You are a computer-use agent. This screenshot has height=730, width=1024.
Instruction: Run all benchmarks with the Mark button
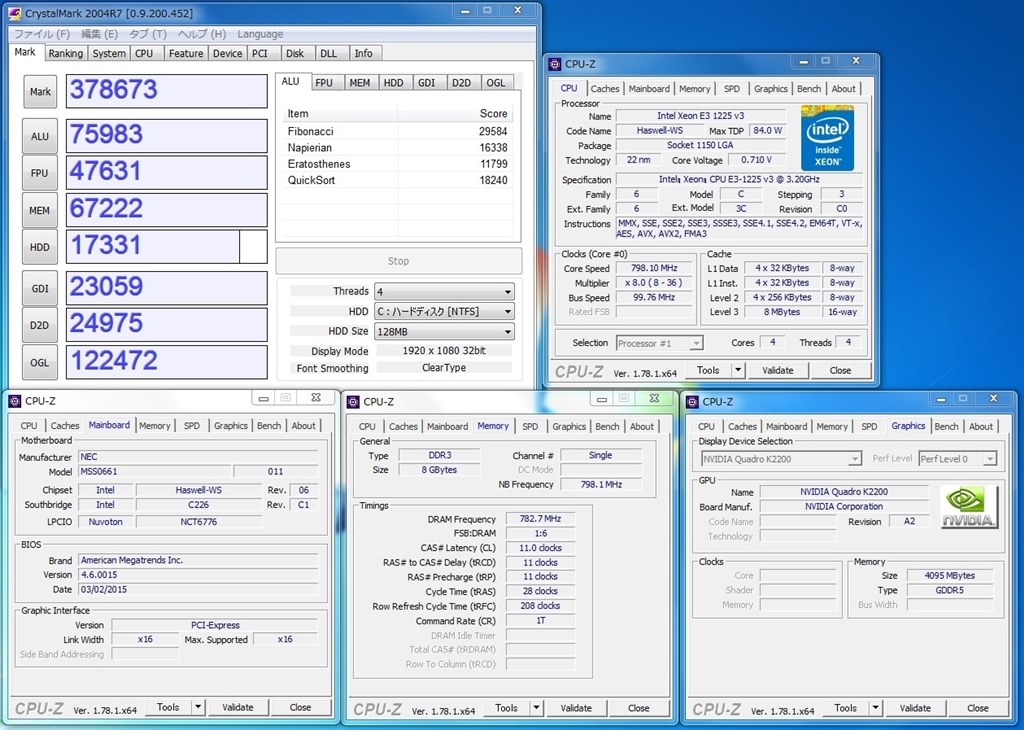coord(40,91)
